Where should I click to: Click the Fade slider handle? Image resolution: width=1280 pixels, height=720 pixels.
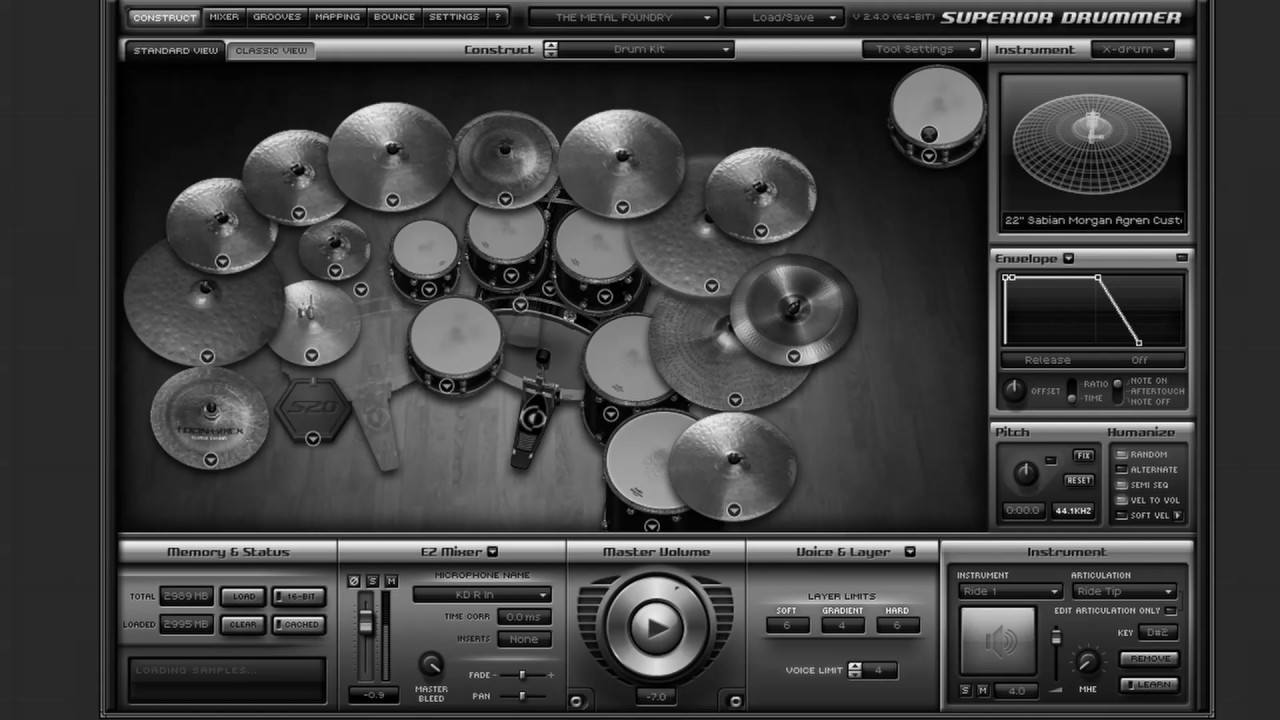(522, 675)
